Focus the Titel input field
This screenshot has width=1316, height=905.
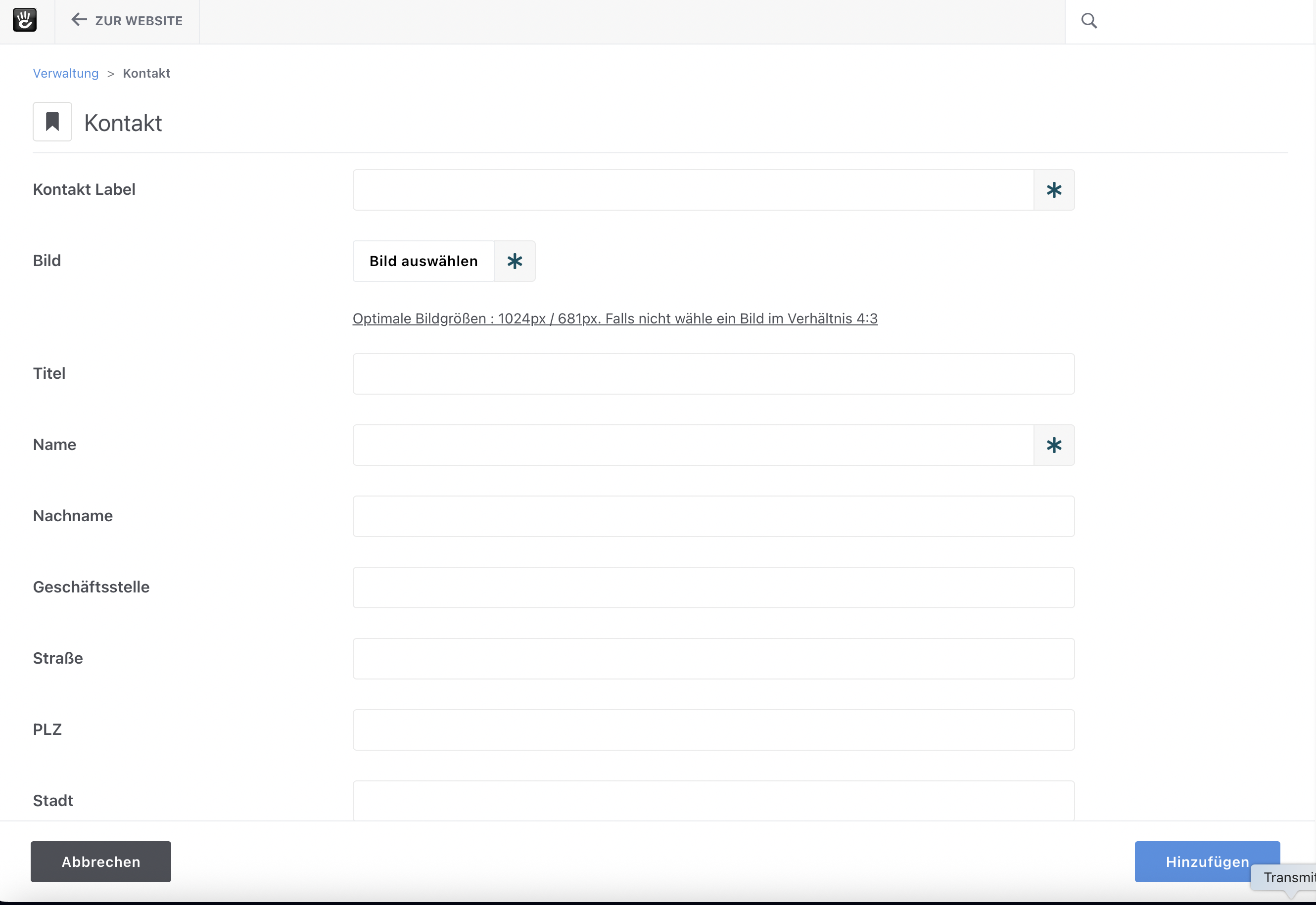(713, 374)
